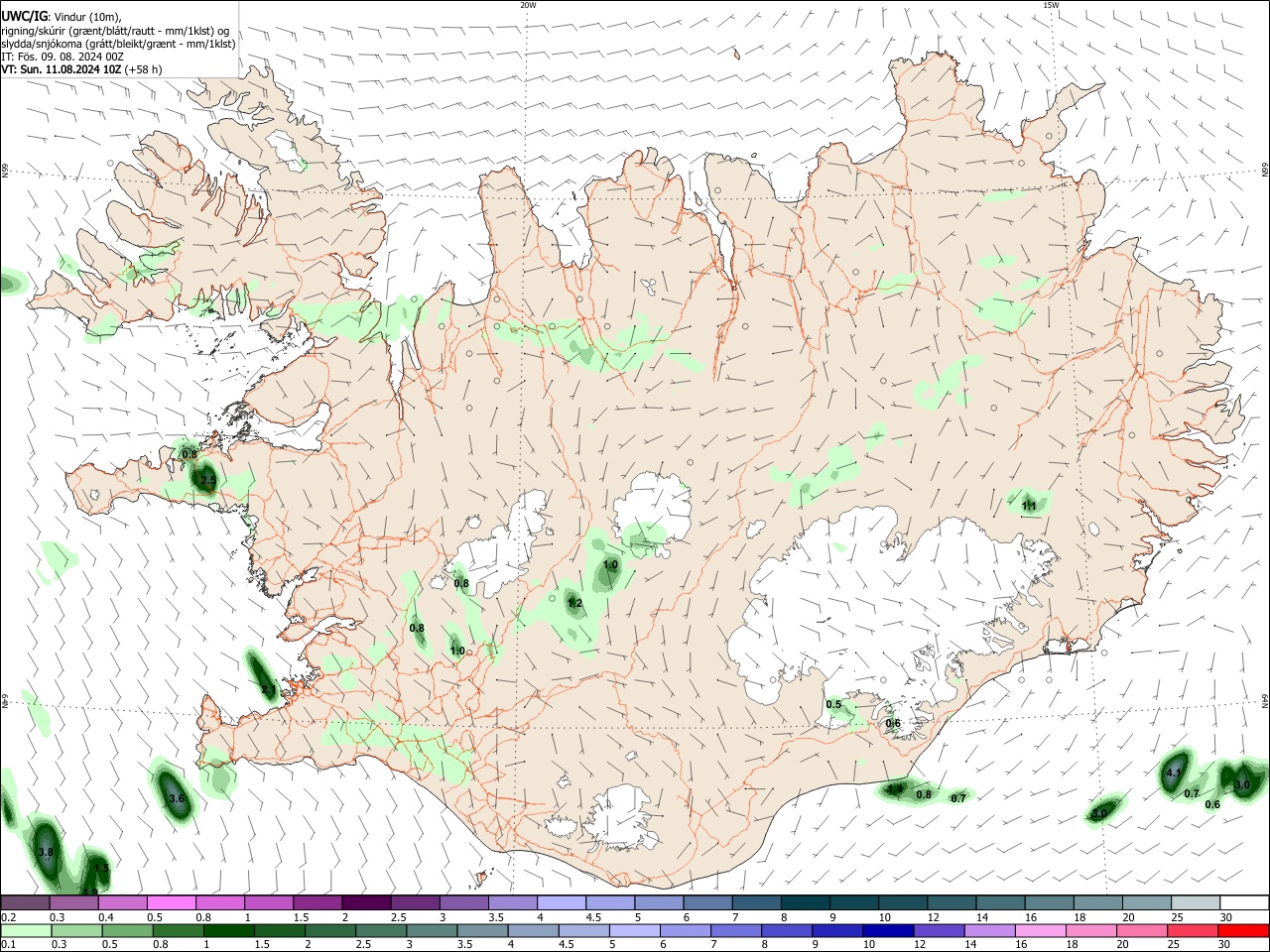Click the pale green 0.1 swatch in lower scale
This screenshot has width=1270, height=952.
(x=26, y=931)
